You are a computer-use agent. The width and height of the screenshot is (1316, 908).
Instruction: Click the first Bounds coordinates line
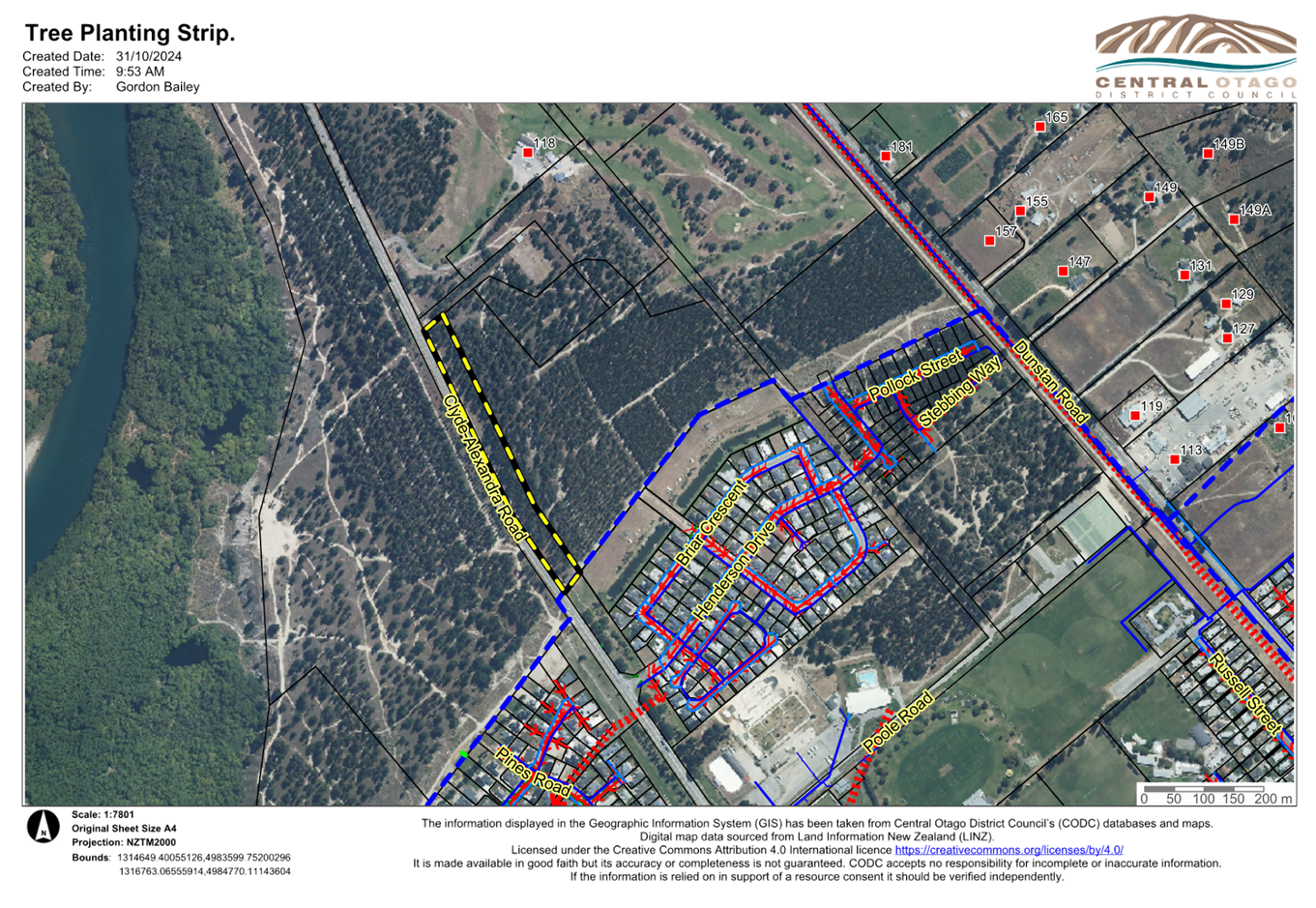tap(205, 858)
